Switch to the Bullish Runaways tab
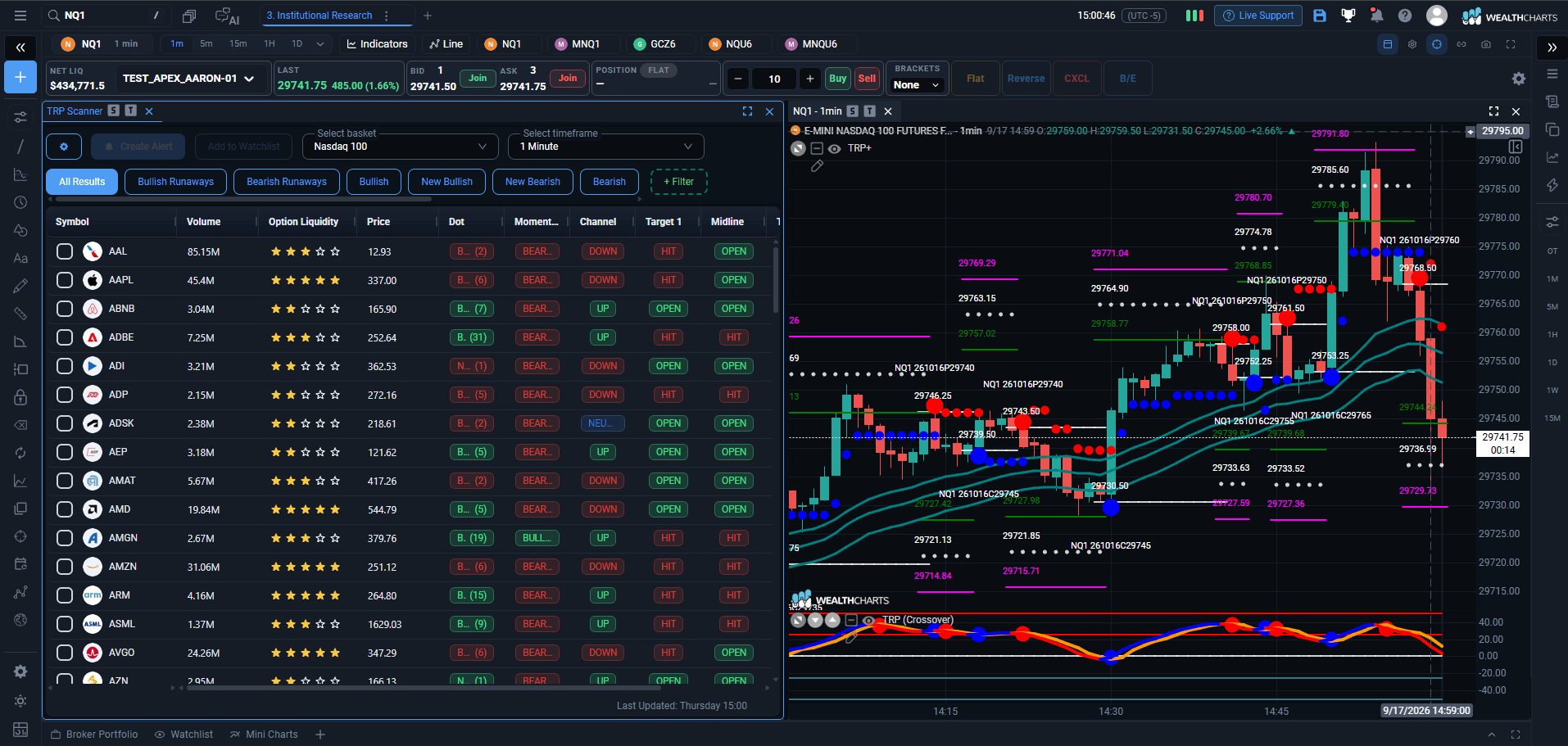This screenshot has width=1568, height=746. point(175,182)
